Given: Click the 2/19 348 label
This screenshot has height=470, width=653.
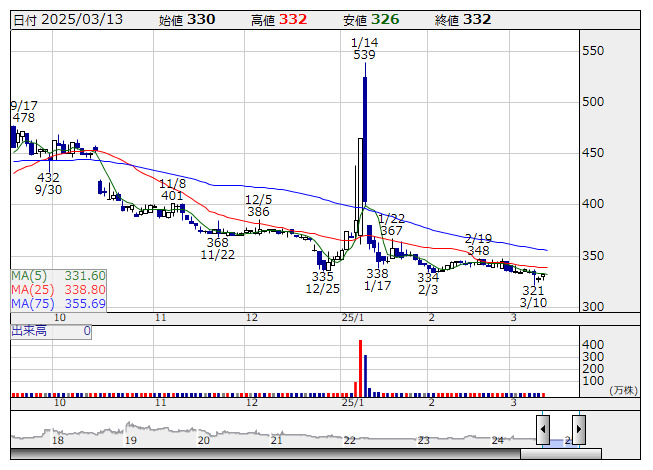Looking at the screenshot, I should tap(478, 244).
